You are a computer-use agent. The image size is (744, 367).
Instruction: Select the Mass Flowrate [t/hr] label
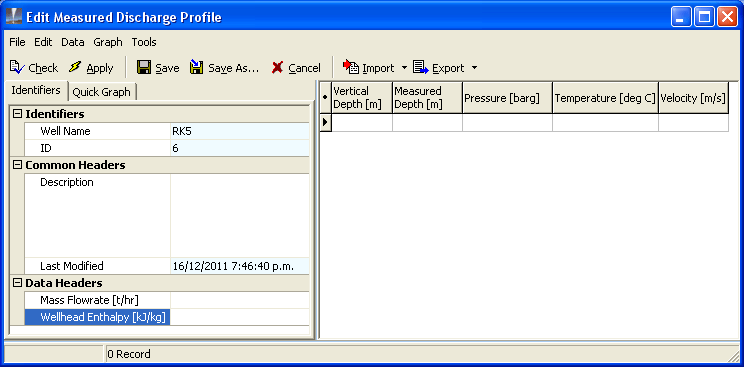click(x=89, y=300)
